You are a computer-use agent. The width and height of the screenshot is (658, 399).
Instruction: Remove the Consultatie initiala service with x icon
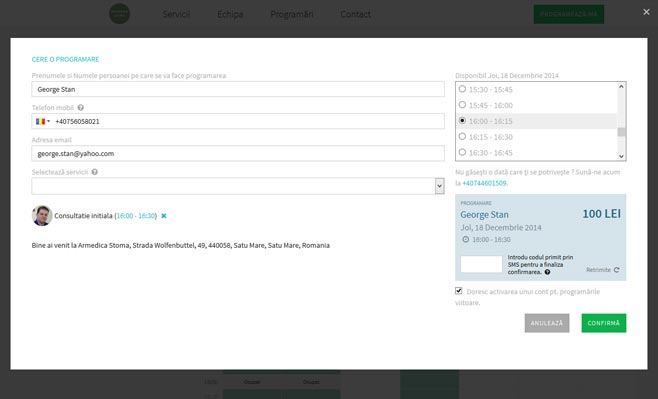164,216
